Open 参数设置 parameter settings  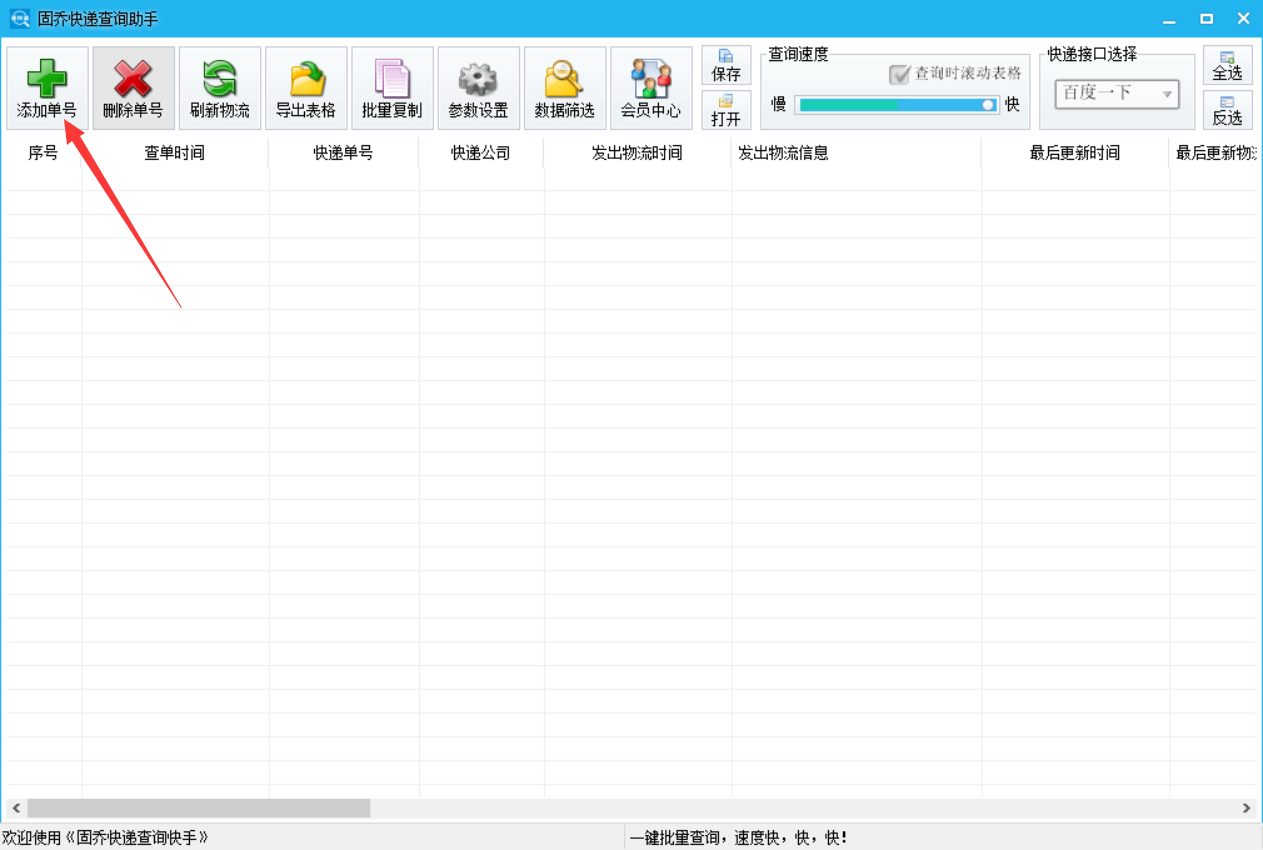point(478,87)
